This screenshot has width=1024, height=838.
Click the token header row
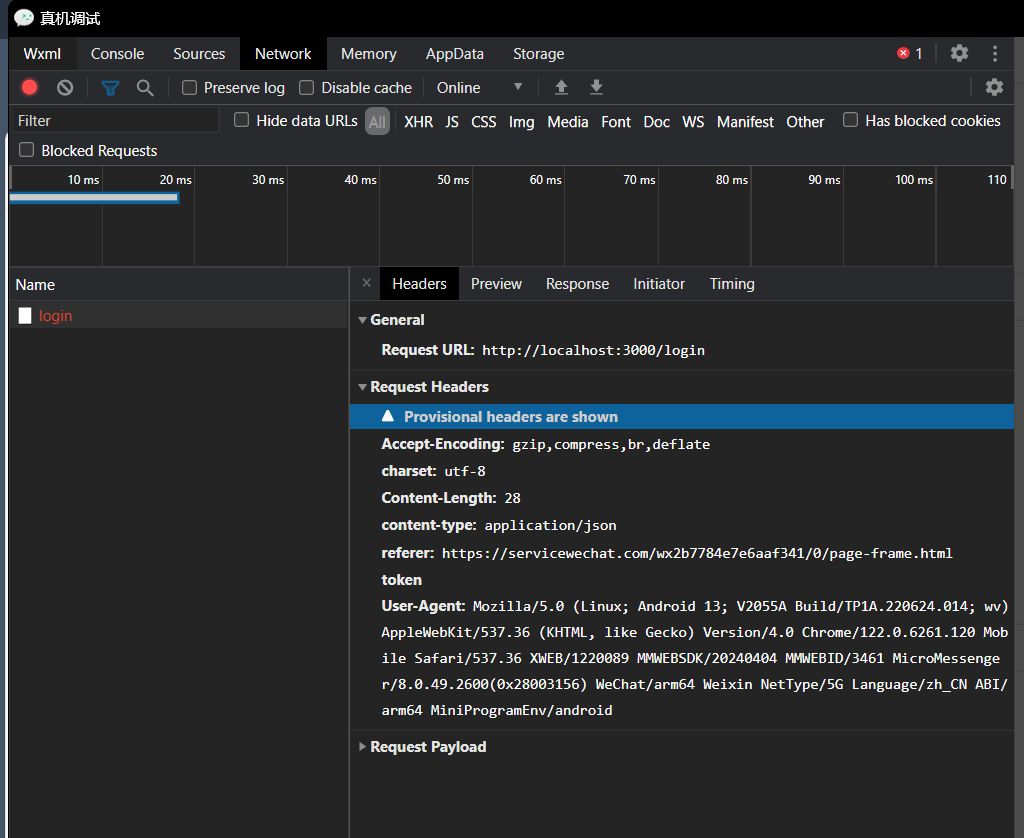[402, 580]
